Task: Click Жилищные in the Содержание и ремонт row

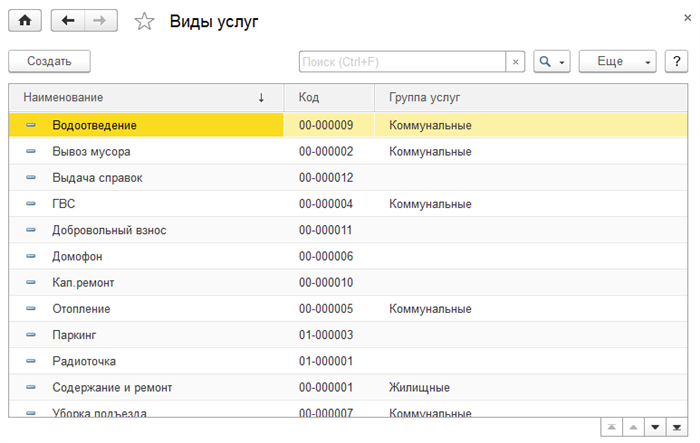Action: click(x=419, y=387)
